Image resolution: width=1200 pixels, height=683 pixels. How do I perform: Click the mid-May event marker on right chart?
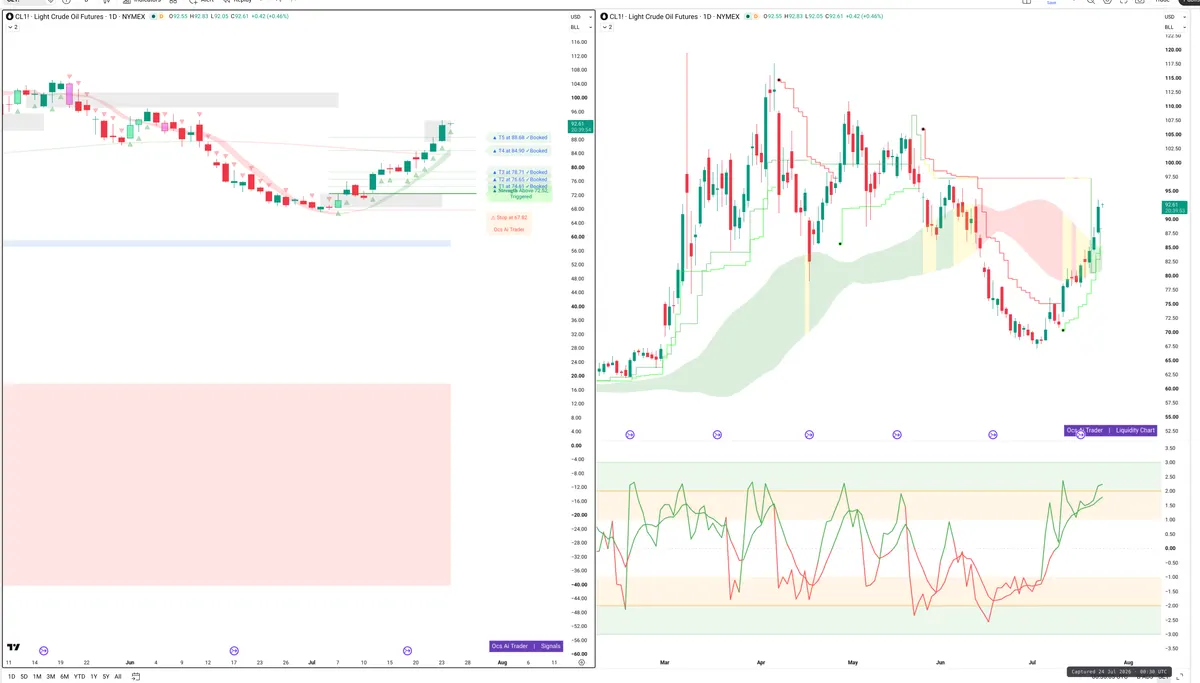tap(897, 435)
